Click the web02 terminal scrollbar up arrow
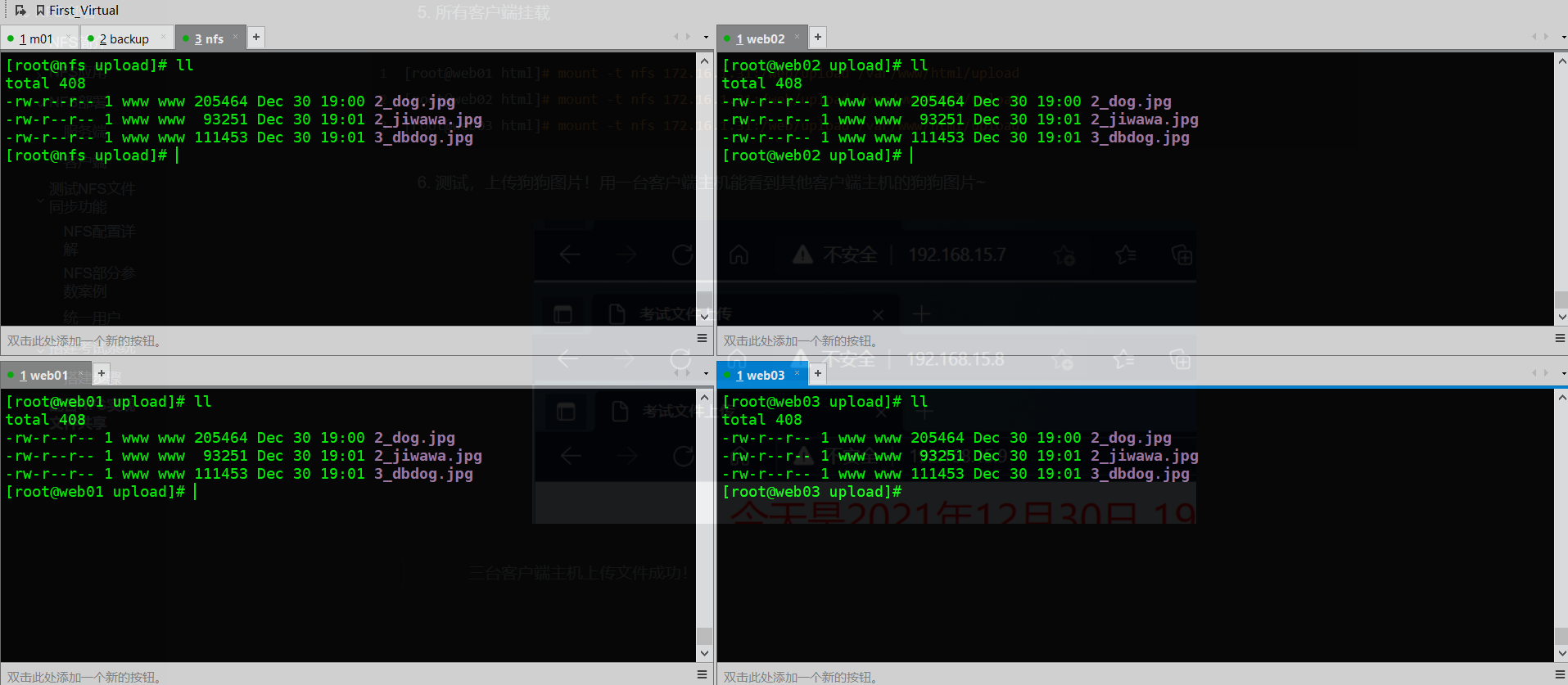Screen dimensions: 1568x685 point(1561,61)
